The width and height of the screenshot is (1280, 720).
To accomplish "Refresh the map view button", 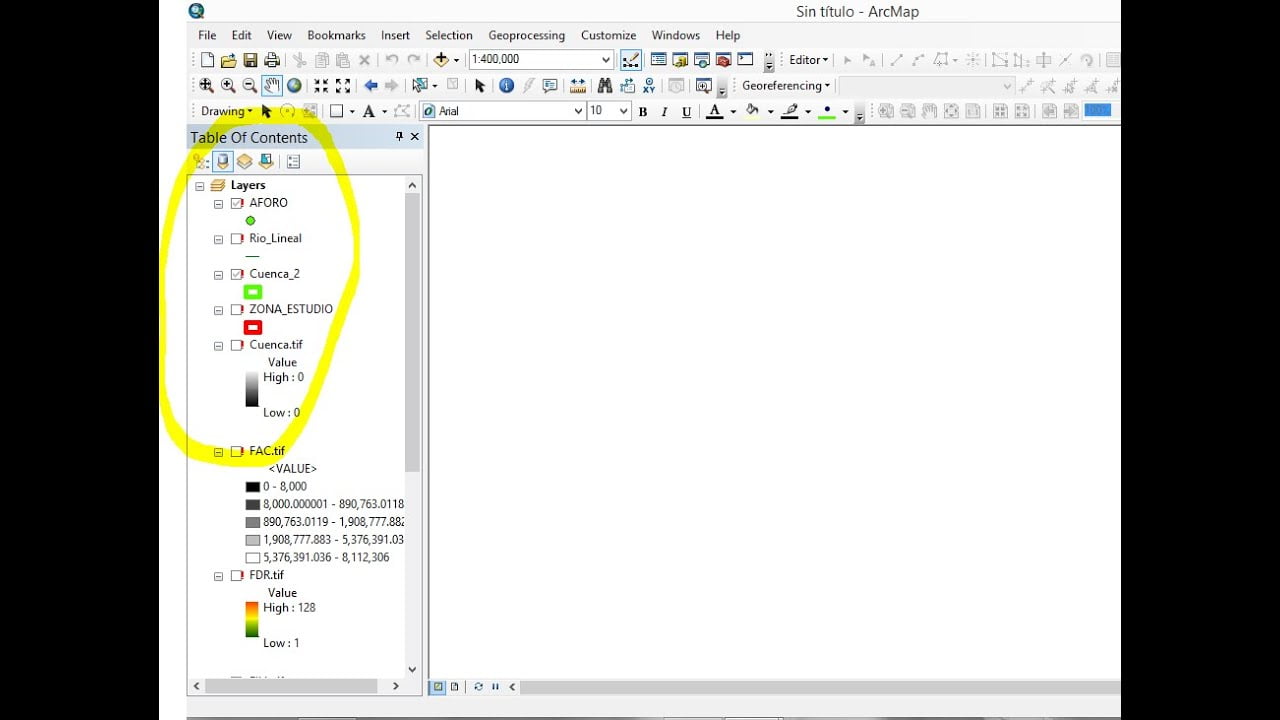I will click(x=478, y=687).
